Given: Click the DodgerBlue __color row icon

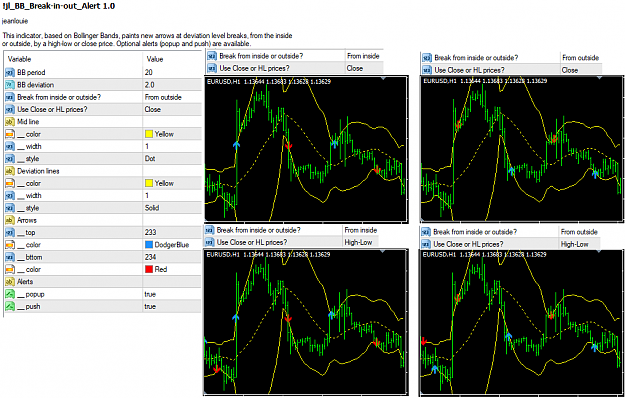Looking at the screenshot, I should click(10, 245).
